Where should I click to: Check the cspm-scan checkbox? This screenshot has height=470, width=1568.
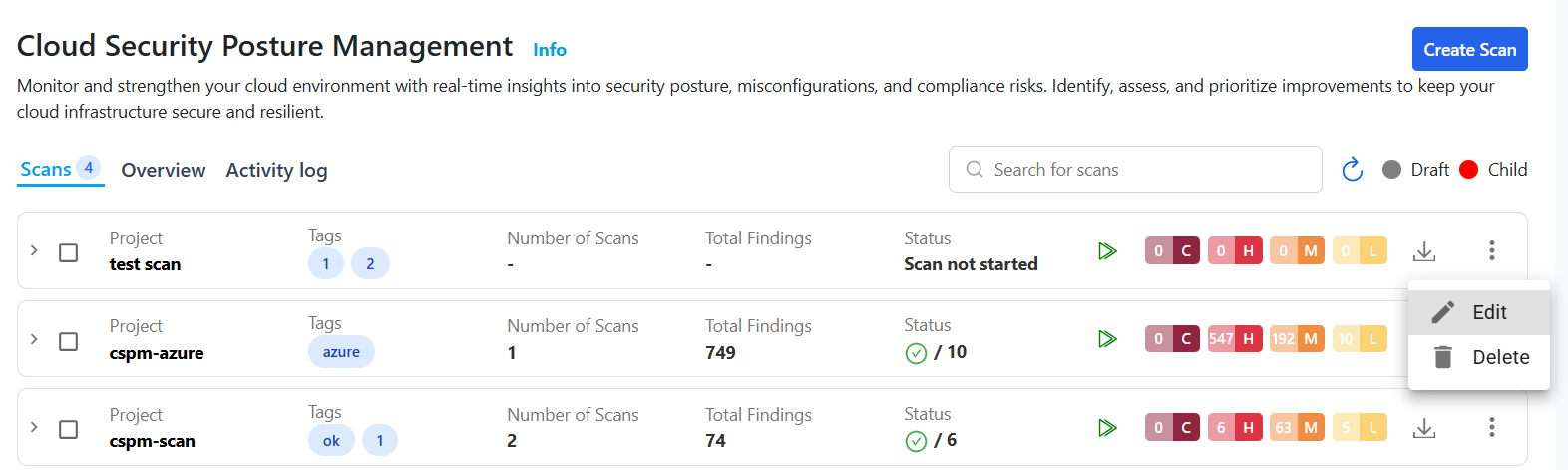(x=69, y=429)
